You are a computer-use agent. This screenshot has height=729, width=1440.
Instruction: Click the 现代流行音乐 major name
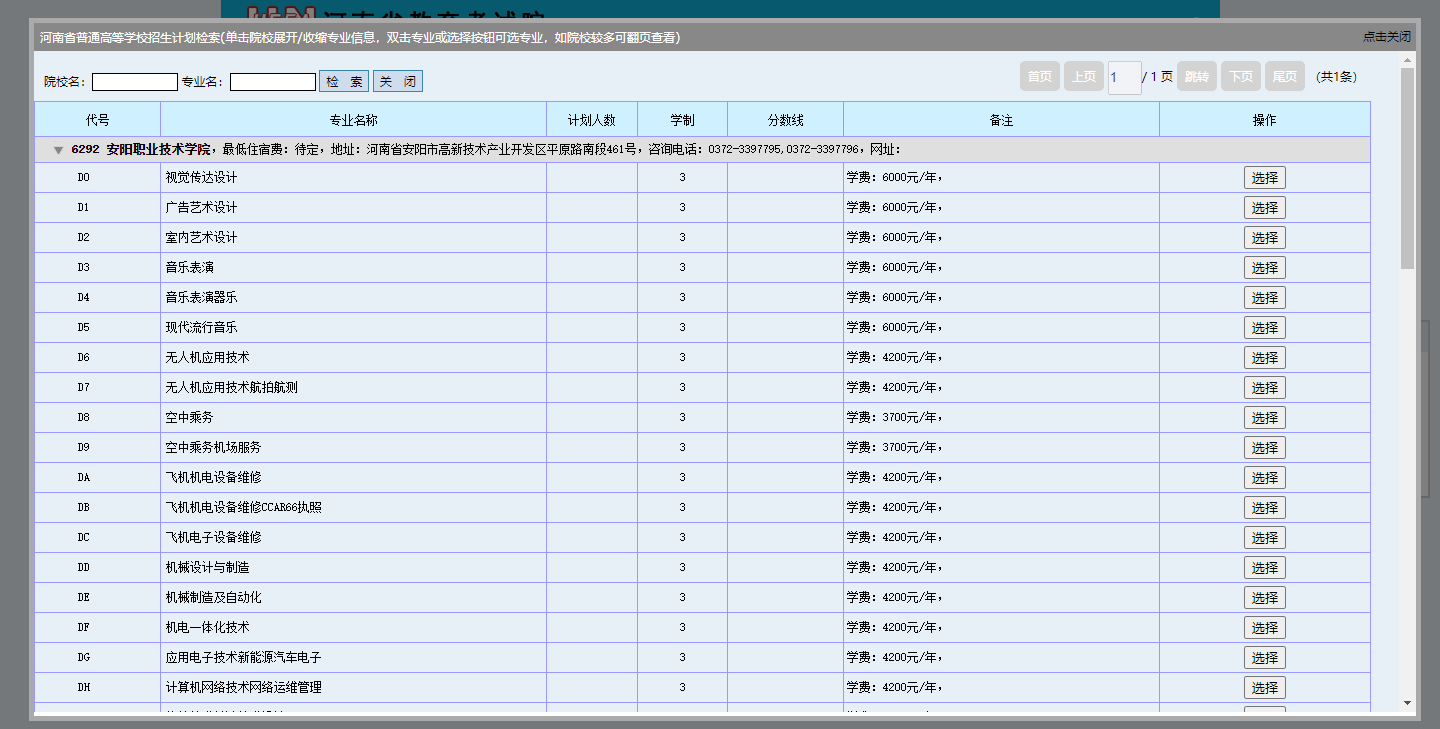201,328
